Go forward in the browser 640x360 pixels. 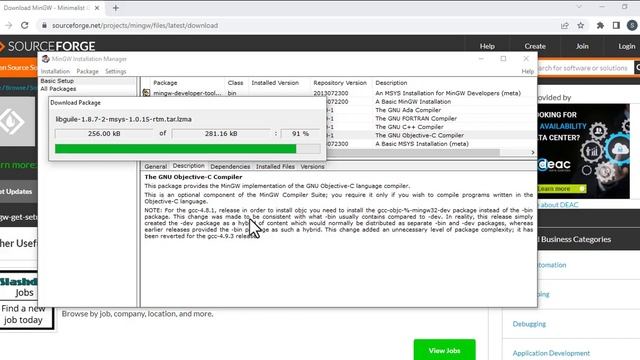[x=9, y=25]
